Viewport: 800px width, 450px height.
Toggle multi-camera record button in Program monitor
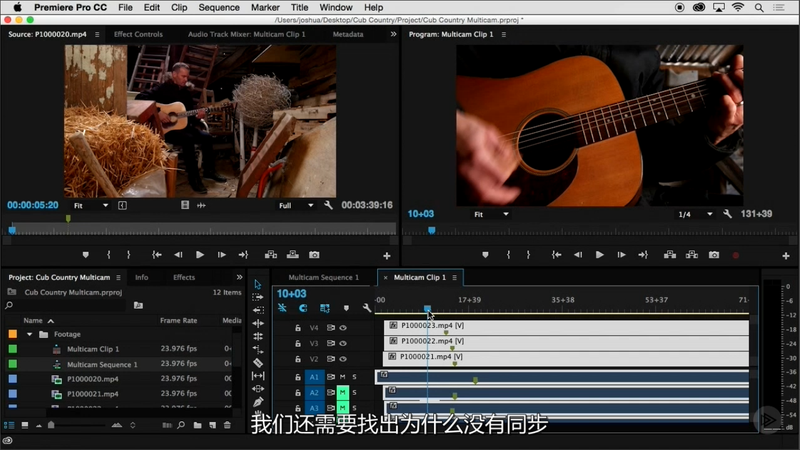point(736,255)
